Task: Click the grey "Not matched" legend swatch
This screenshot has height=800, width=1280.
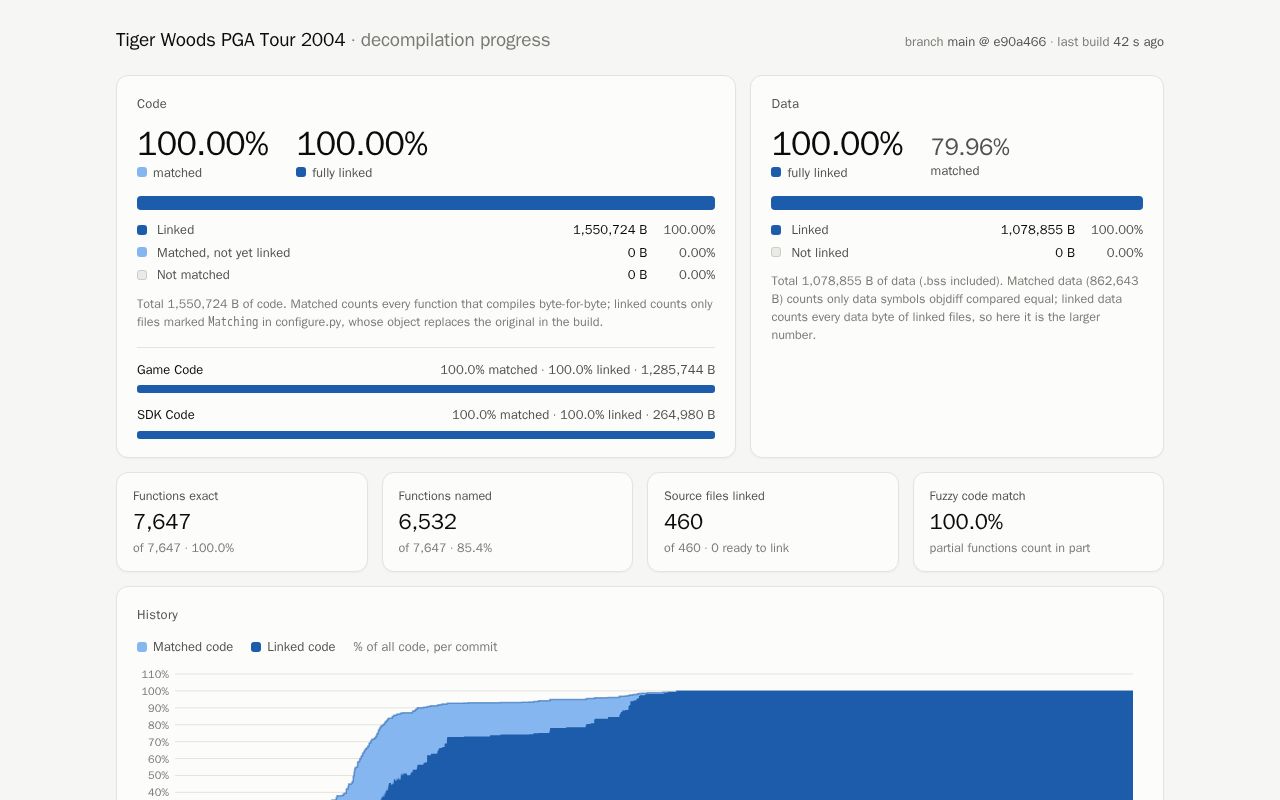Action: [142, 275]
